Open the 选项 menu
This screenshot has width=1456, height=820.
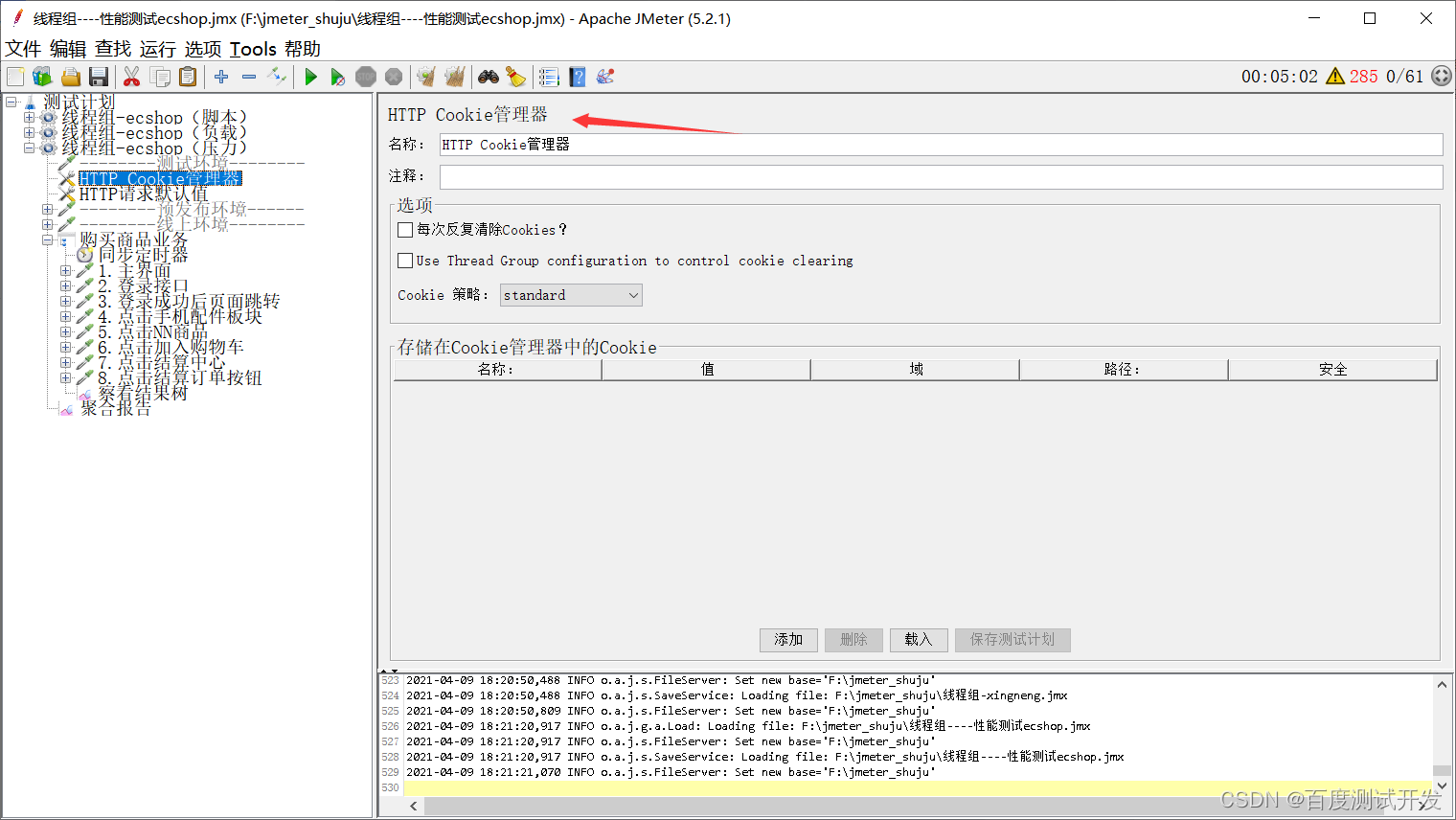pos(203,49)
